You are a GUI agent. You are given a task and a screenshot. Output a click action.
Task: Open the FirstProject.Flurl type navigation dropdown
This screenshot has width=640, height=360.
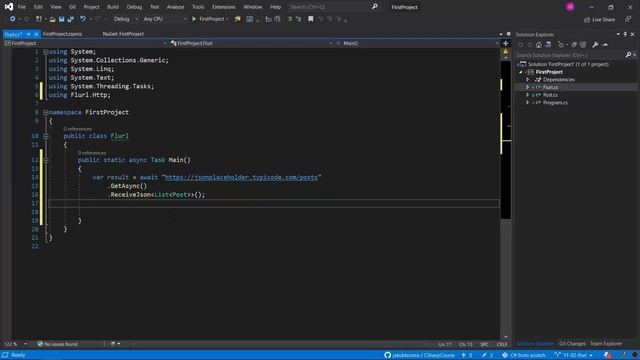click(251, 43)
